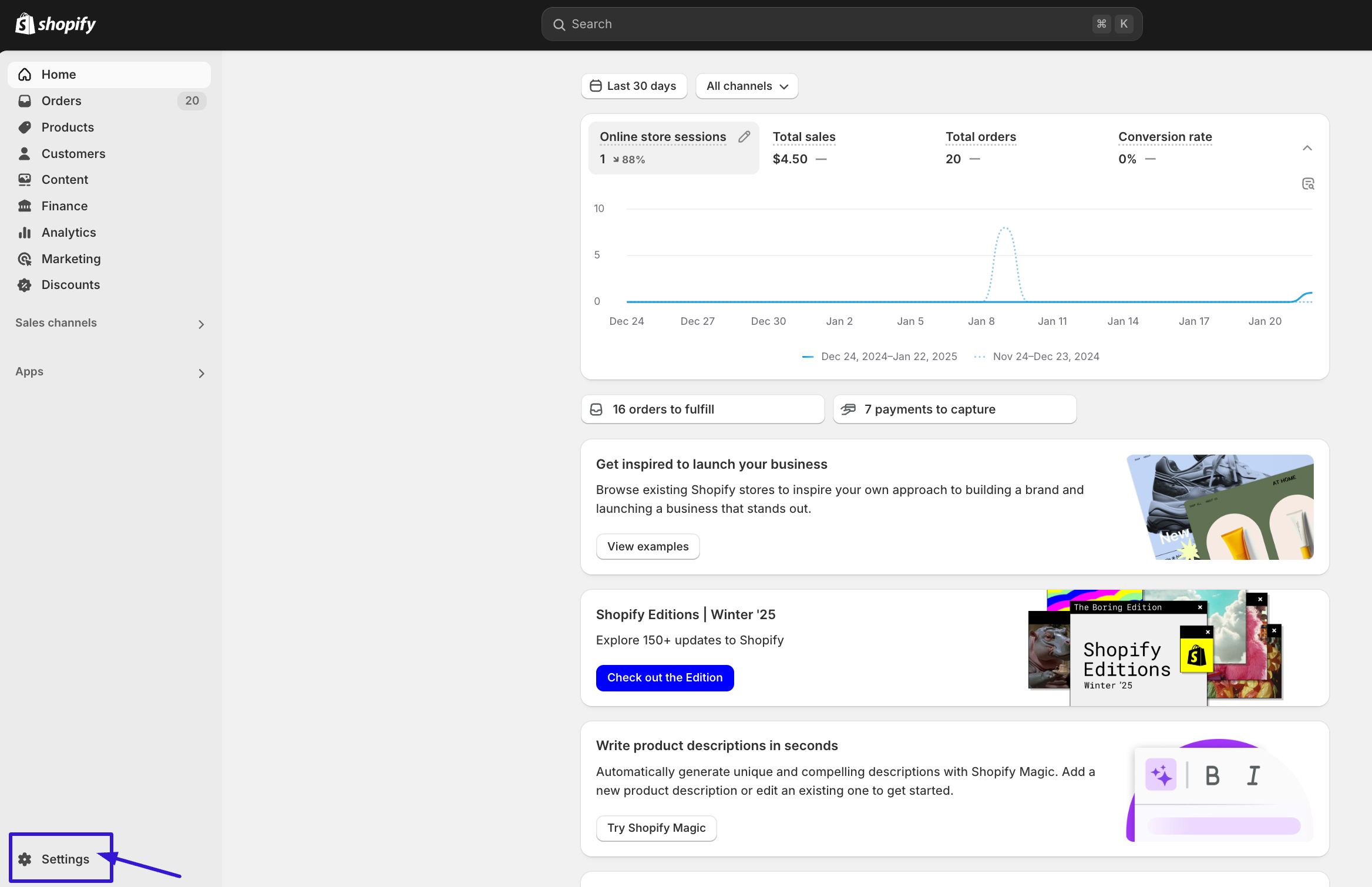Open Orders in sidebar
The image size is (1372, 887).
(x=109, y=101)
